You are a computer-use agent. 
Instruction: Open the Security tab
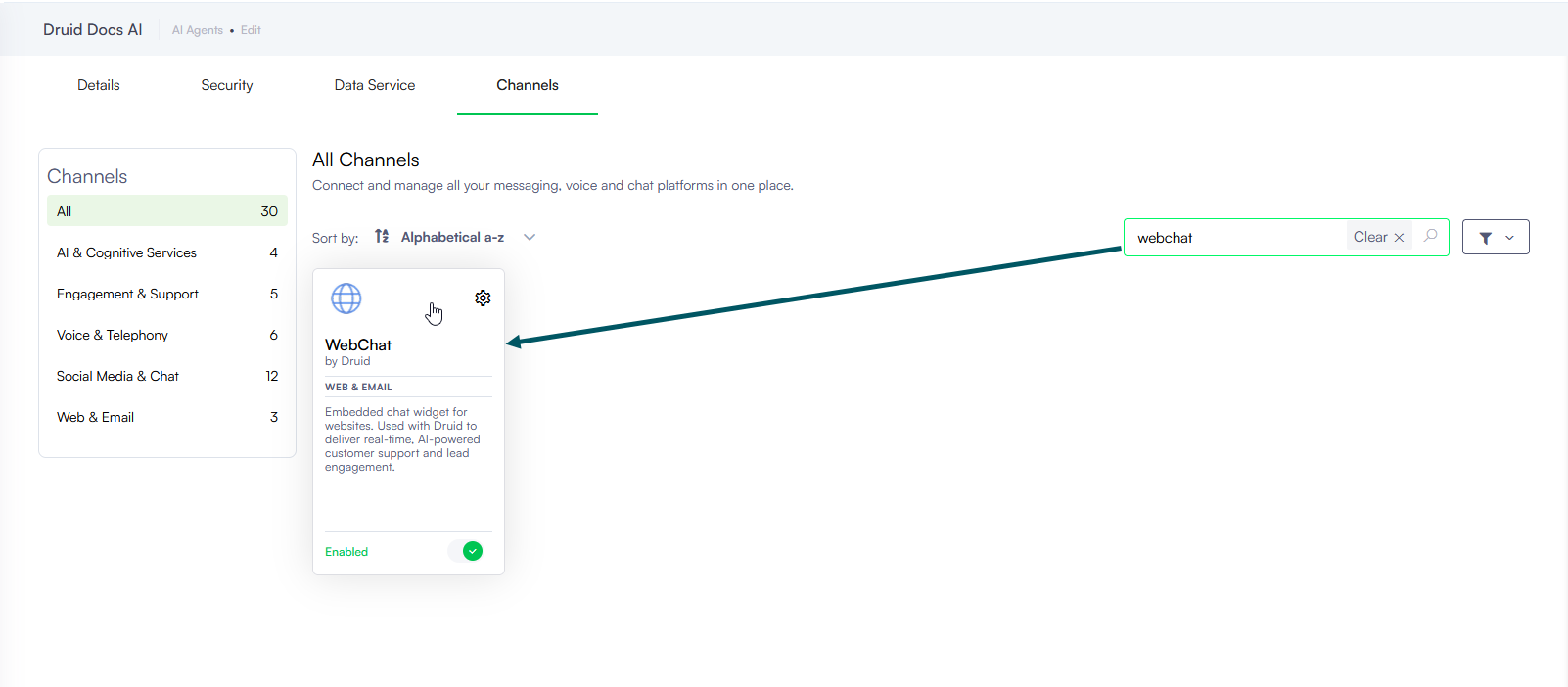point(227,85)
